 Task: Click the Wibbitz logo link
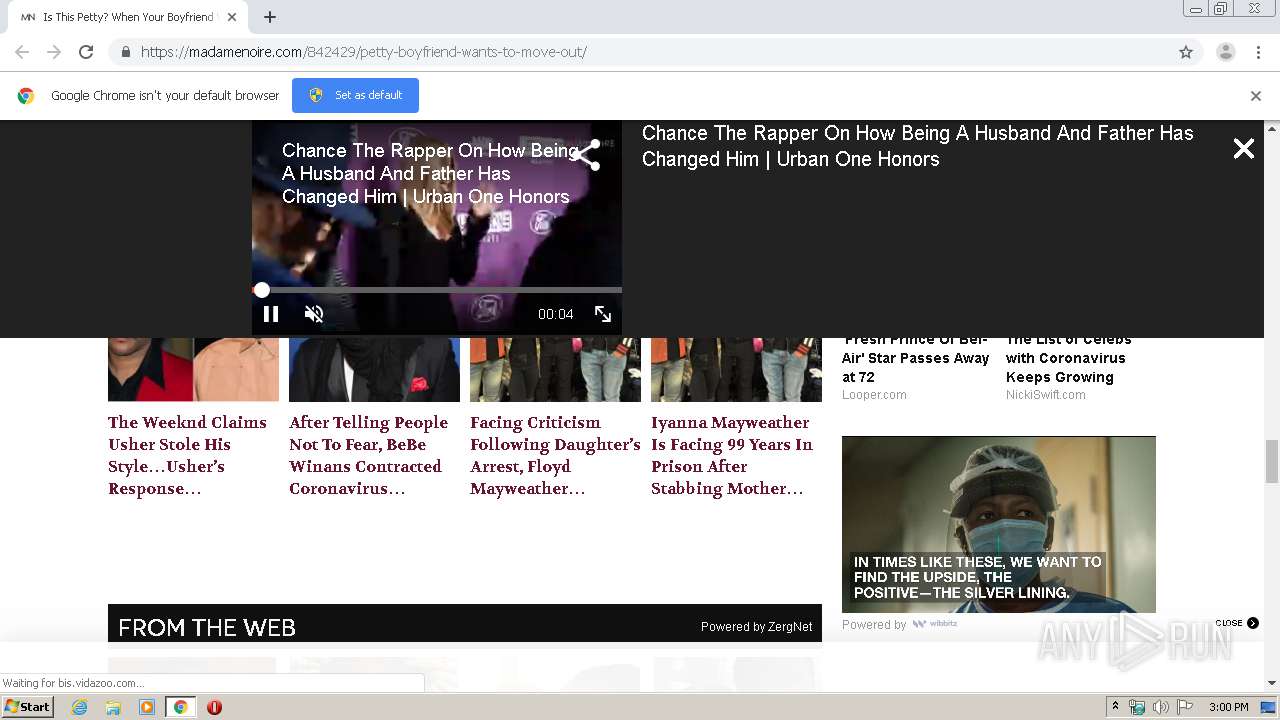(x=934, y=624)
